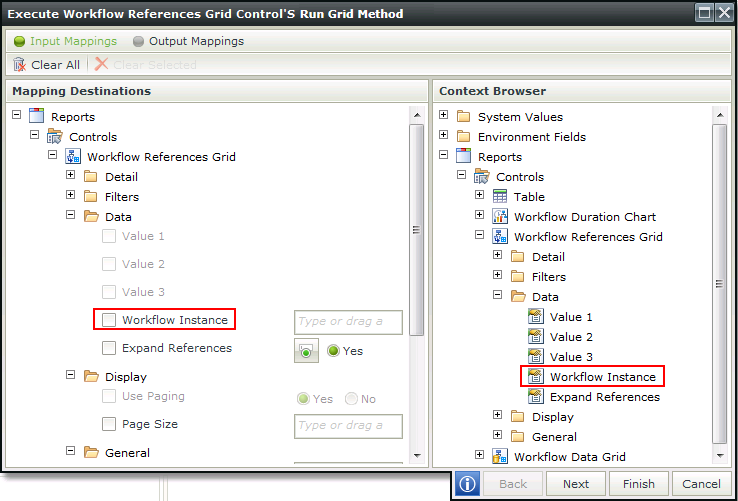
Task: Click the Workflow Instance input field
Action: (x=348, y=322)
